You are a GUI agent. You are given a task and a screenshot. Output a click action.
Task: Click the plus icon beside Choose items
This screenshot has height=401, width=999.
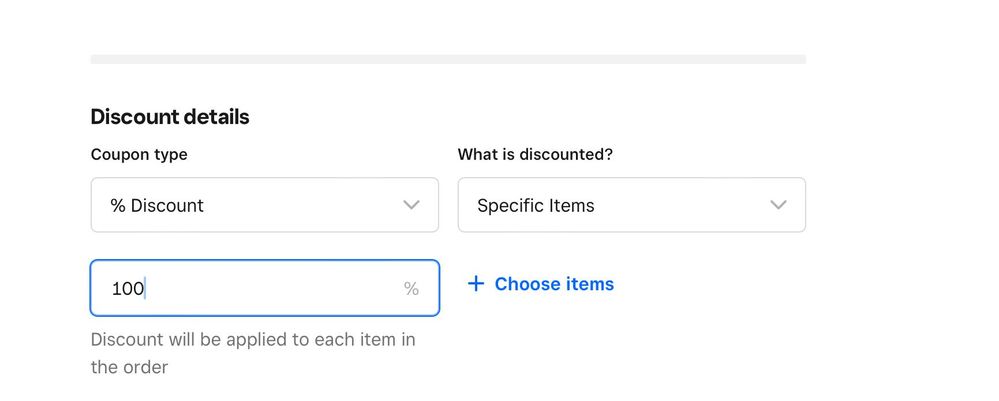(x=476, y=284)
